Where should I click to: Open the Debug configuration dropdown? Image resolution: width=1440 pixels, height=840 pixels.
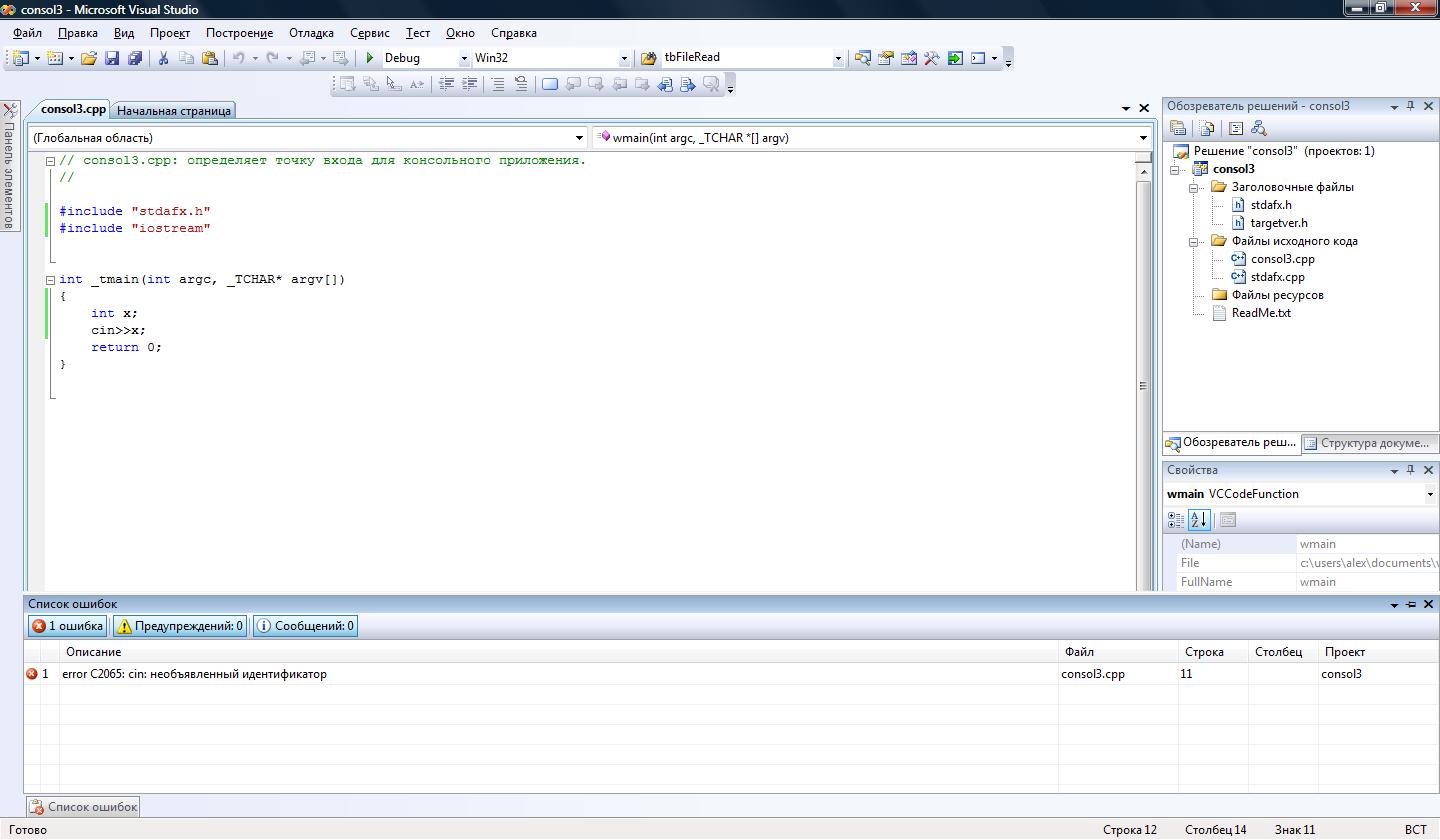click(x=464, y=58)
